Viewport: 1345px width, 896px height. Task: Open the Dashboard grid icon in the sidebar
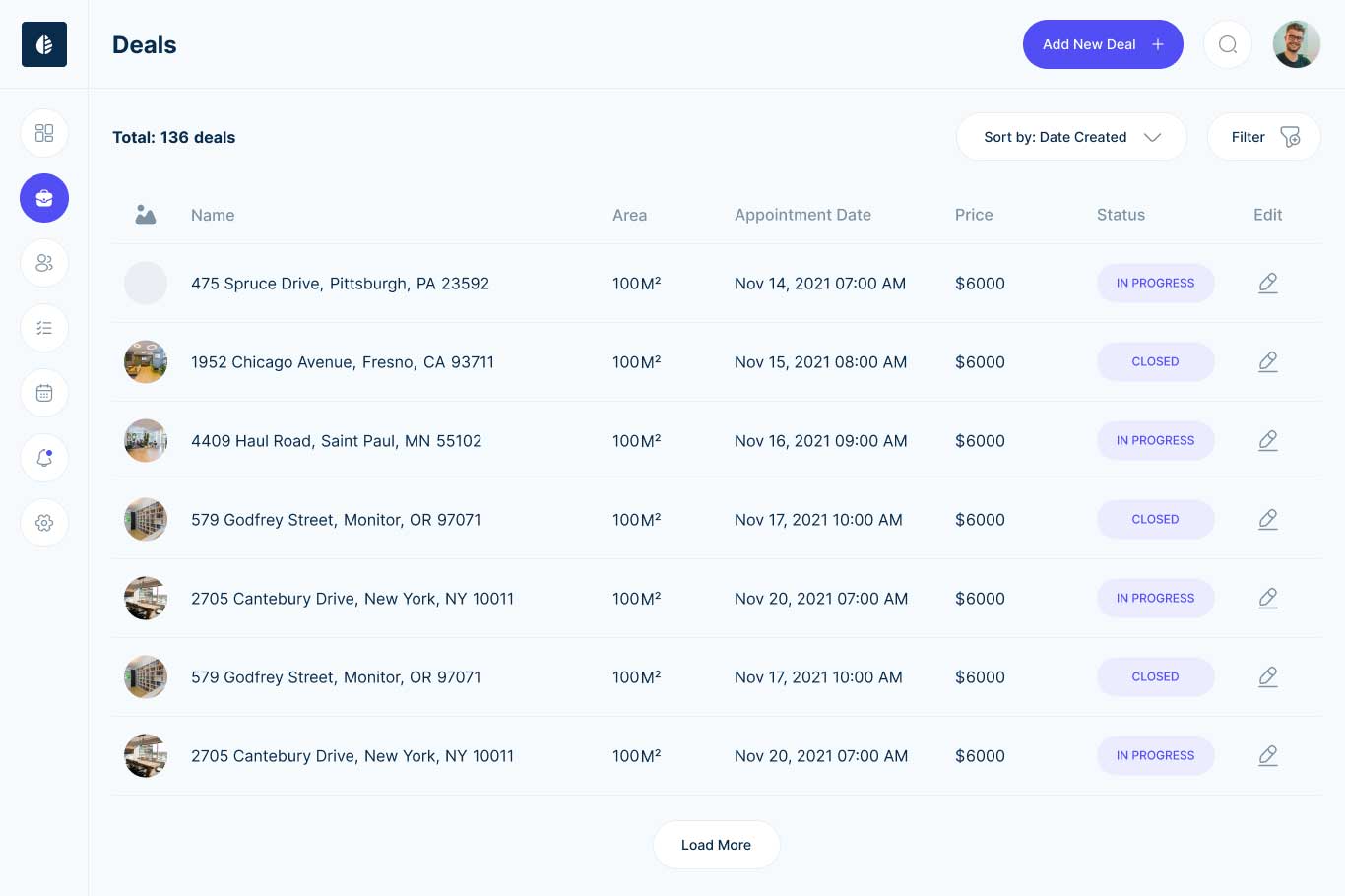click(x=44, y=133)
